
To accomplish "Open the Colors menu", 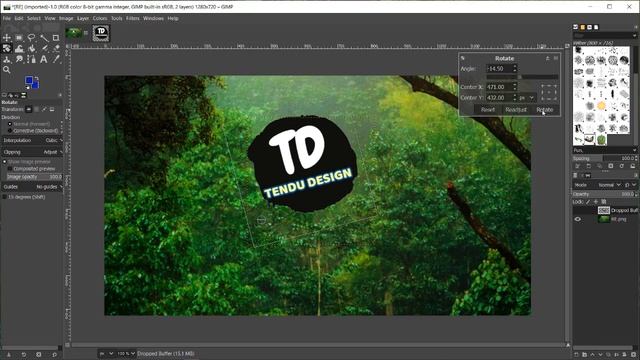I will click(x=100, y=18).
